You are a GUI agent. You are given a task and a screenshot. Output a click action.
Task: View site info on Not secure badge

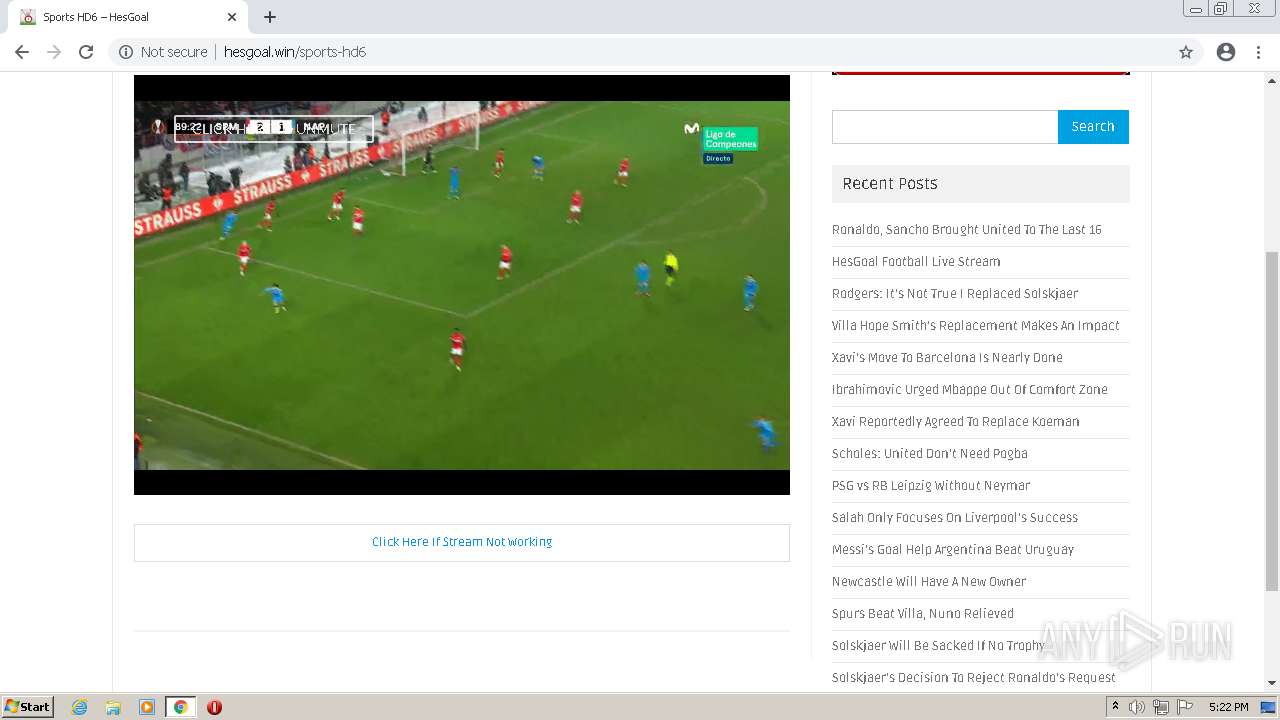(164, 52)
